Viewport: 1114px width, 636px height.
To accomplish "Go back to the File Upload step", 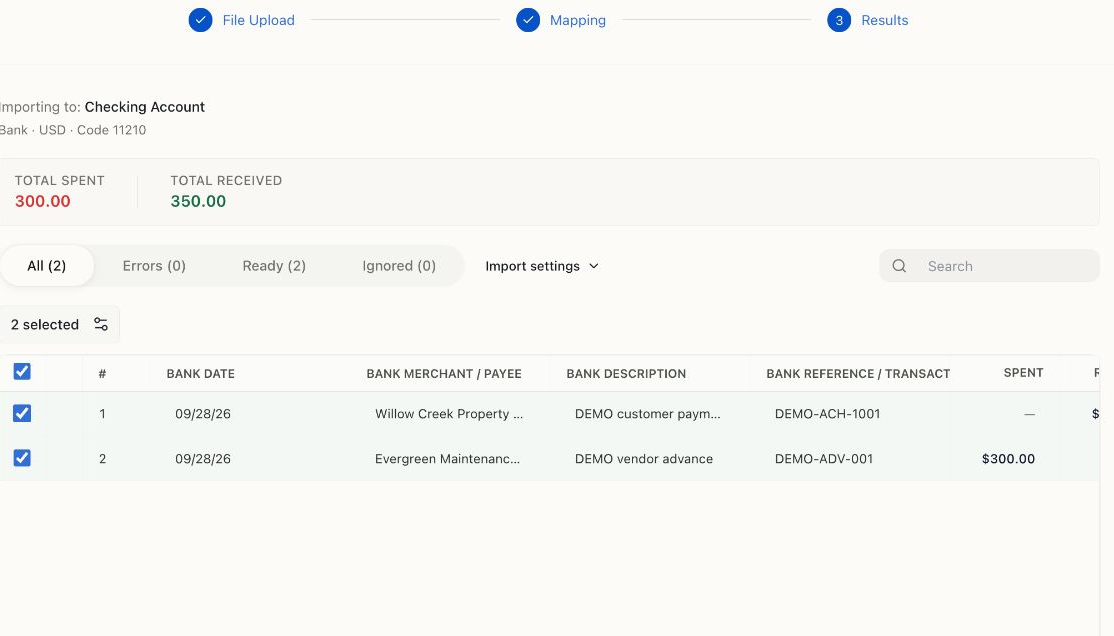I will 259,20.
